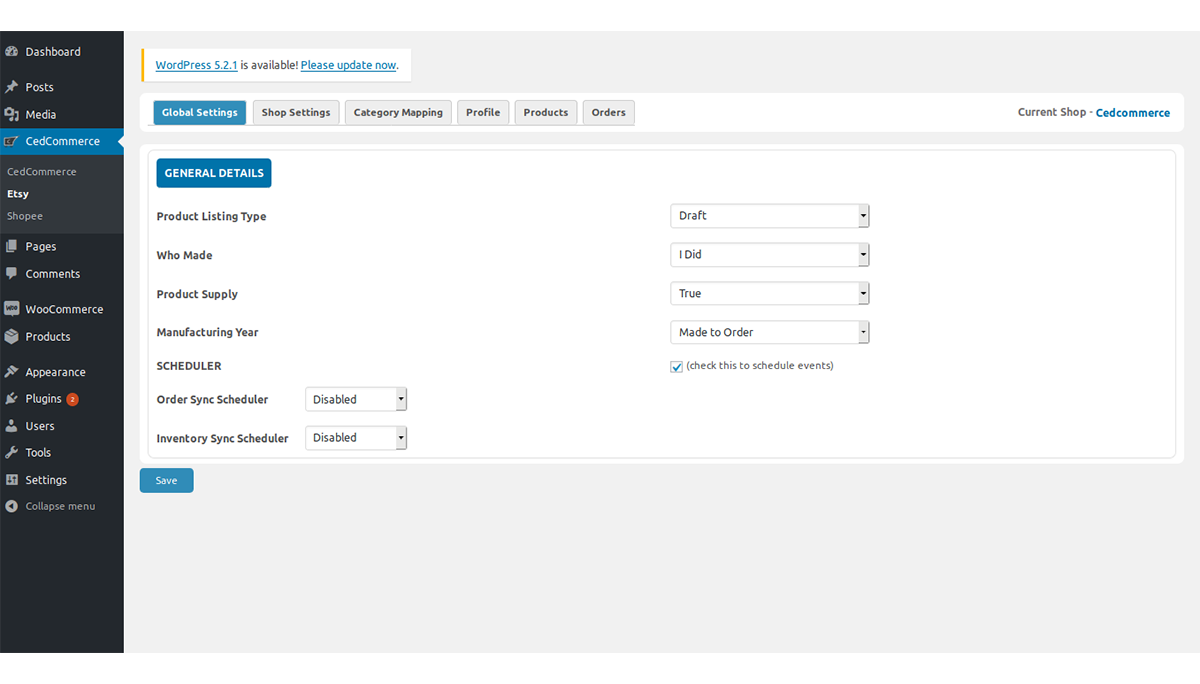Open the WooCommerce menu
The height and width of the screenshot is (684, 1200).
tap(64, 308)
